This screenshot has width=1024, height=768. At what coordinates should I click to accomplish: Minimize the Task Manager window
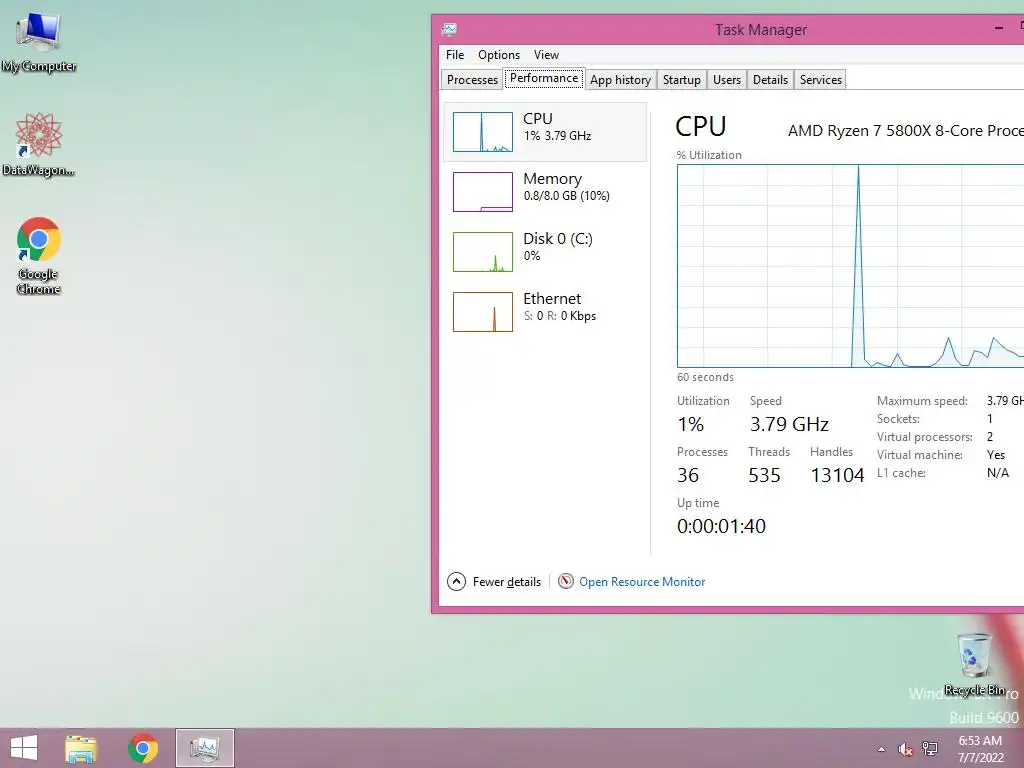[999, 28]
